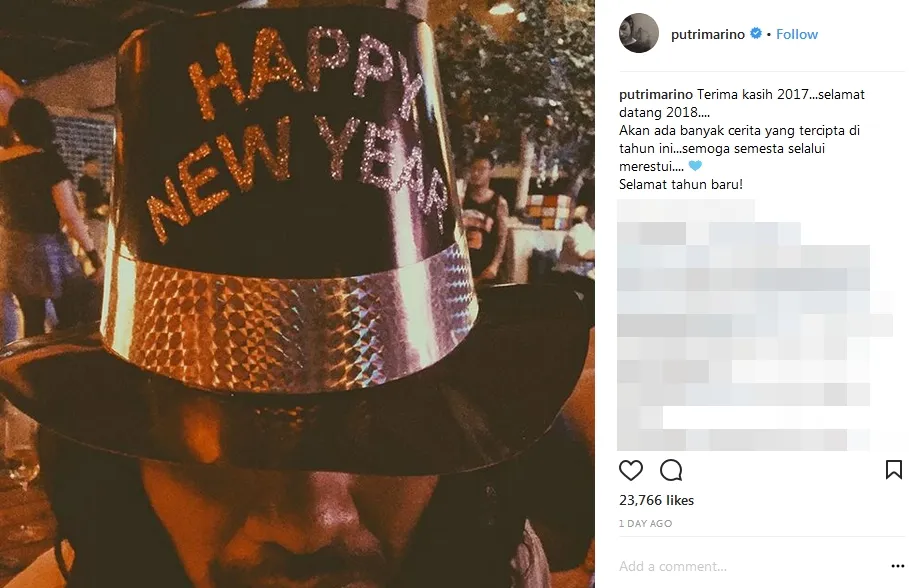The height and width of the screenshot is (588, 909).
Task: Click the blue heart emoji in the caption
Action: (x=695, y=166)
